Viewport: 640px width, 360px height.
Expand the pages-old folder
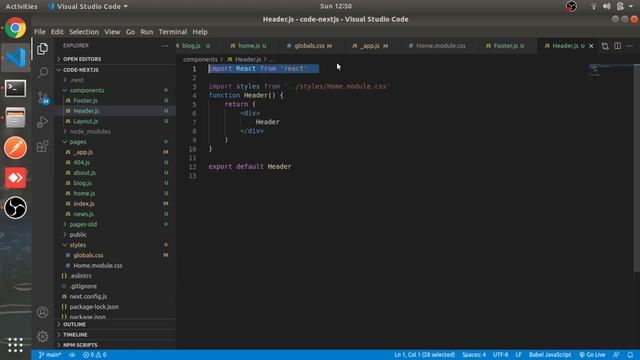click(116, 224)
